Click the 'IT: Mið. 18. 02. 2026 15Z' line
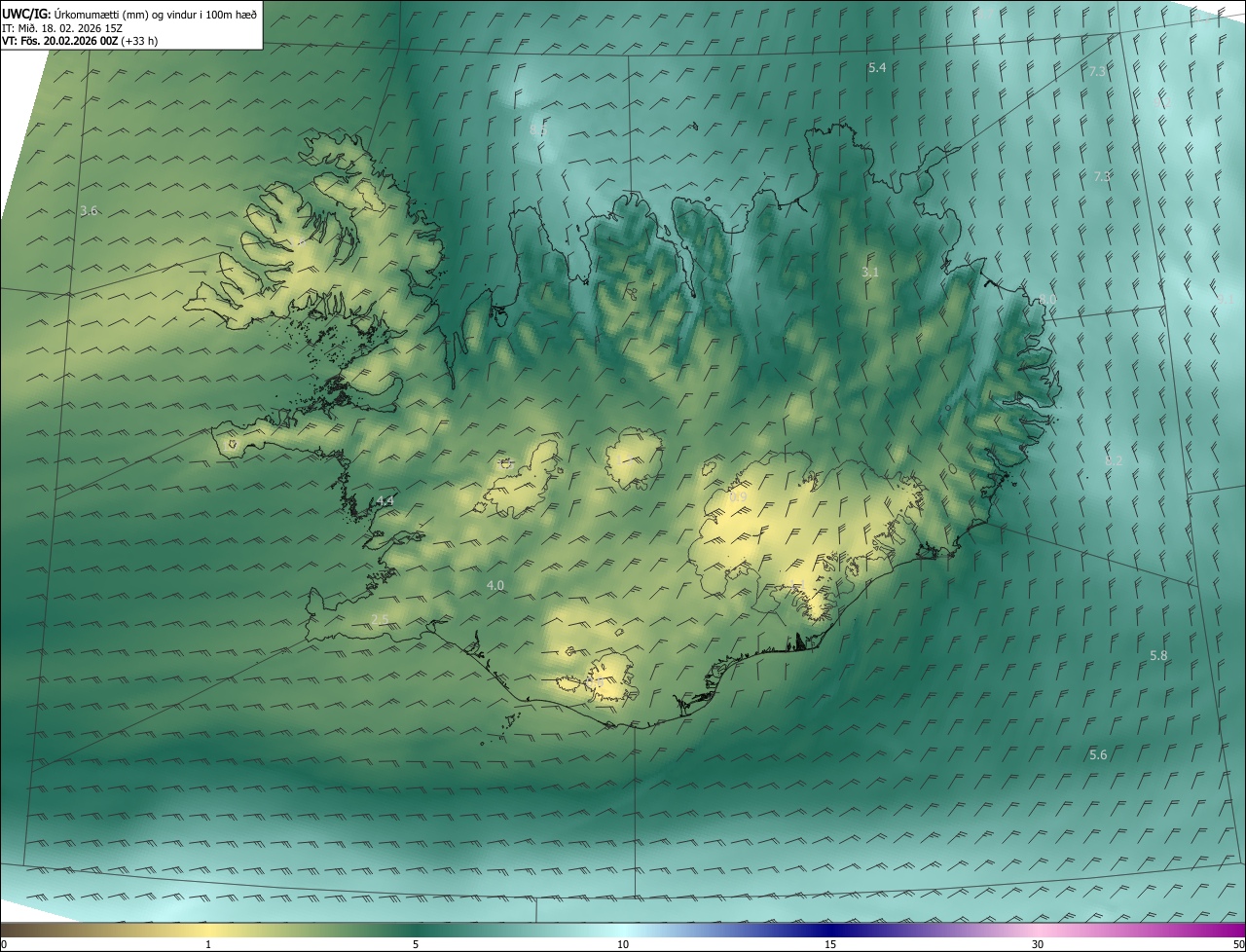The width and height of the screenshot is (1246, 952). pyautogui.click(x=62, y=27)
